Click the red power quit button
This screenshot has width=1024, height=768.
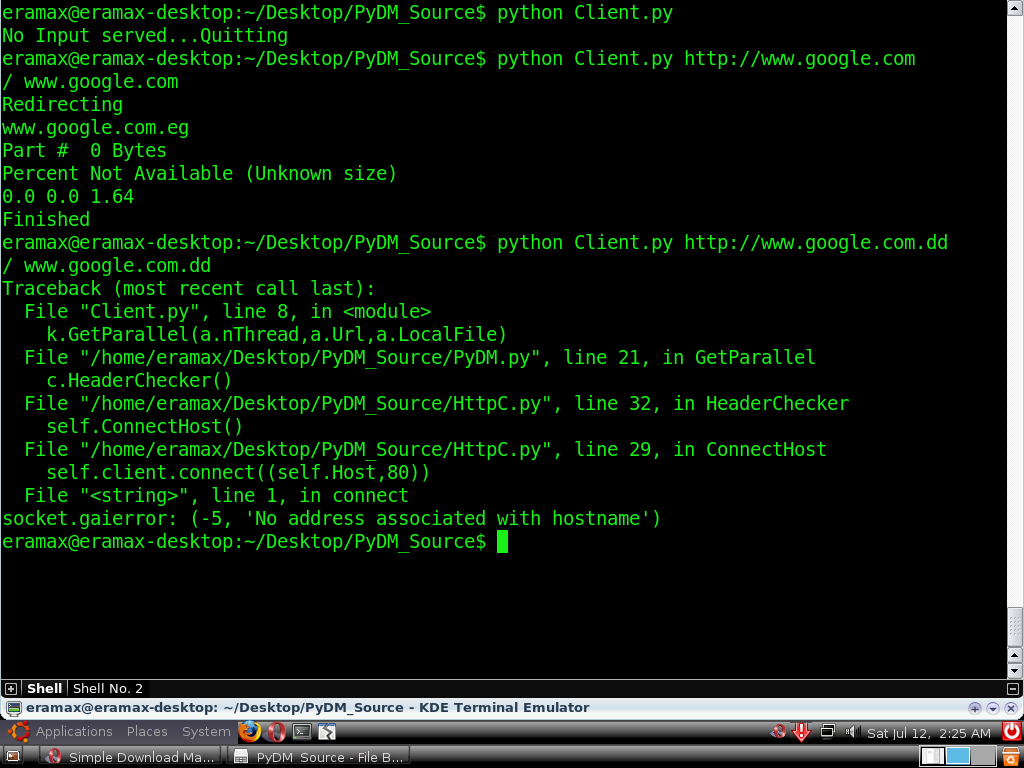click(1012, 731)
